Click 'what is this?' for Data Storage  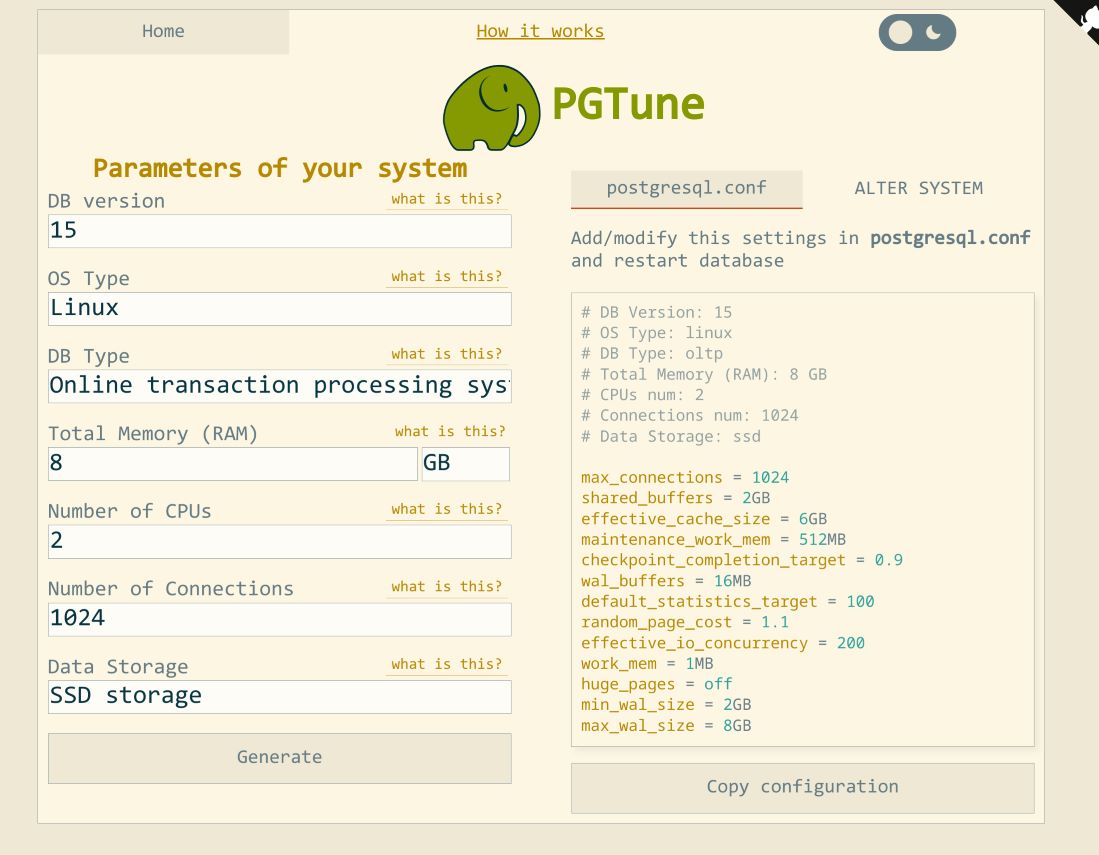click(446, 664)
